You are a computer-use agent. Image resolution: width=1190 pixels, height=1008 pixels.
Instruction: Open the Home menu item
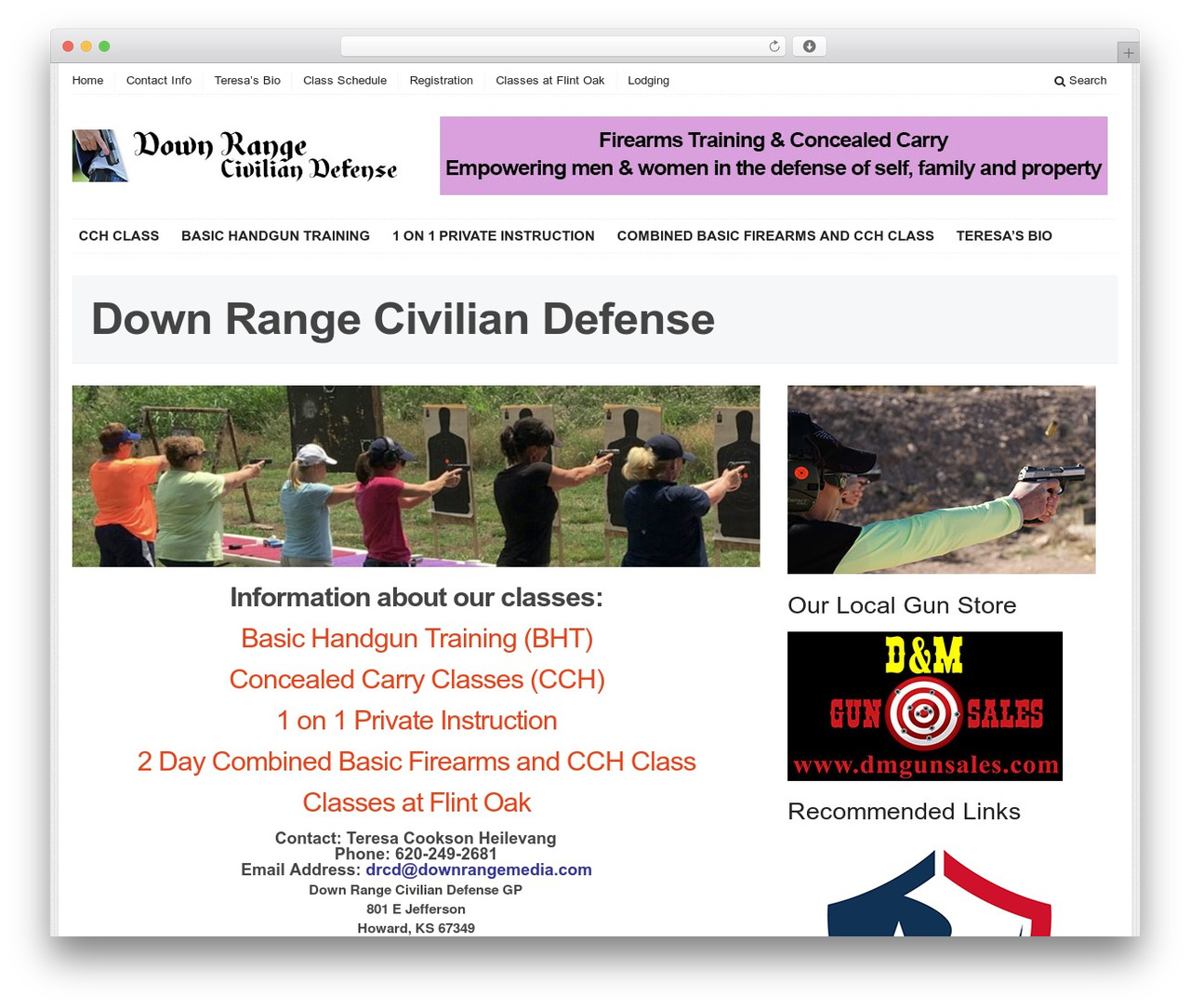pyautogui.click(x=87, y=81)
